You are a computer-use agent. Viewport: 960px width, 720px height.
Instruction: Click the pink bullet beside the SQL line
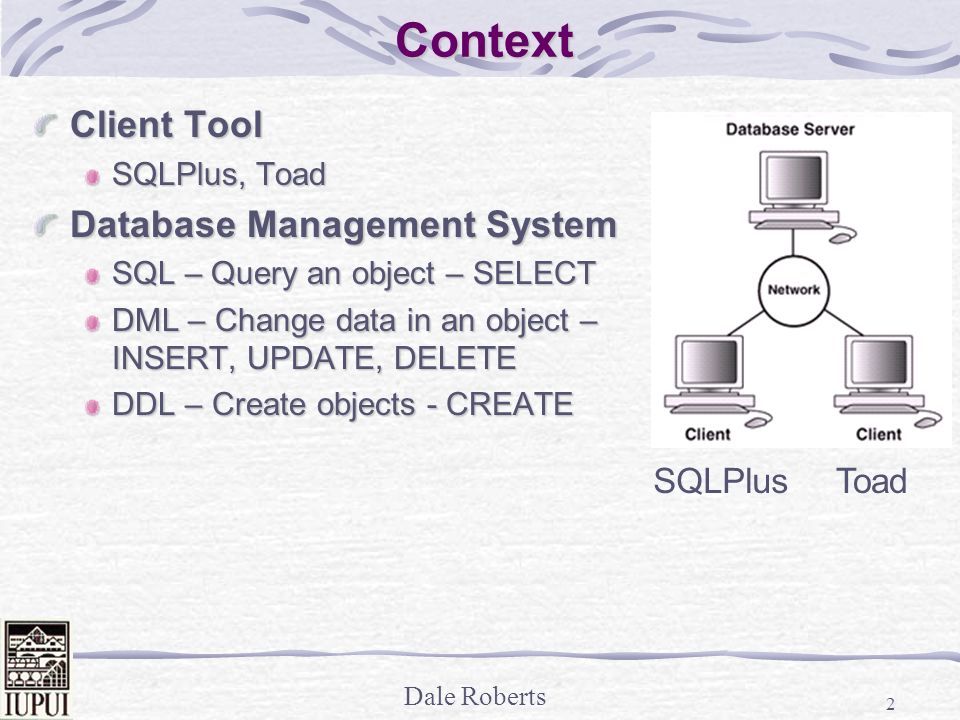93,276
